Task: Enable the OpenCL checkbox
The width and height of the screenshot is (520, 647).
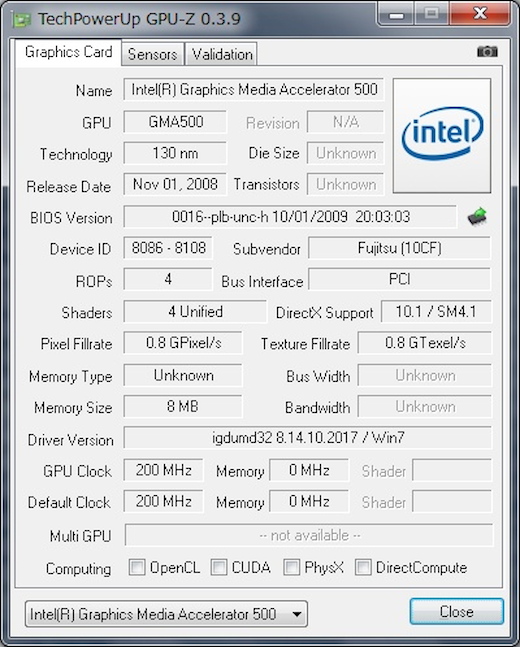Action: pyautogui.click(x=137, y=567)
